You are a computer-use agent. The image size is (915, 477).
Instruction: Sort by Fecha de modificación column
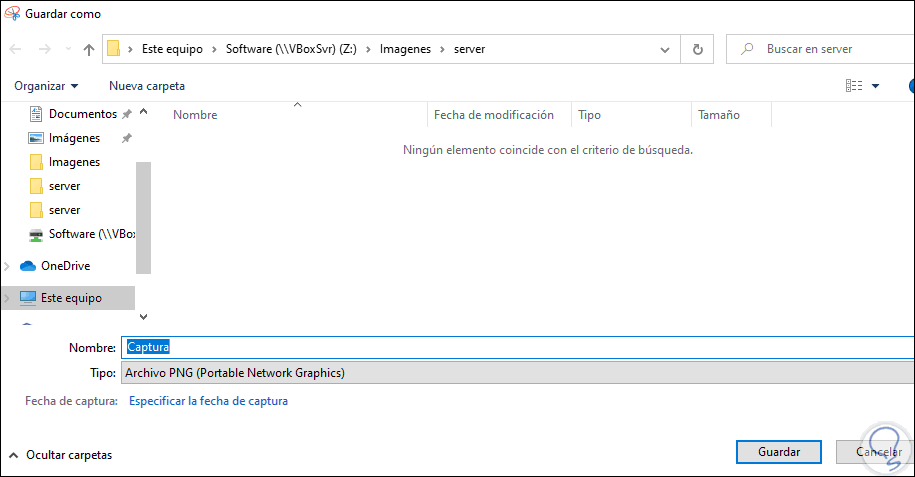coord(494,115)
